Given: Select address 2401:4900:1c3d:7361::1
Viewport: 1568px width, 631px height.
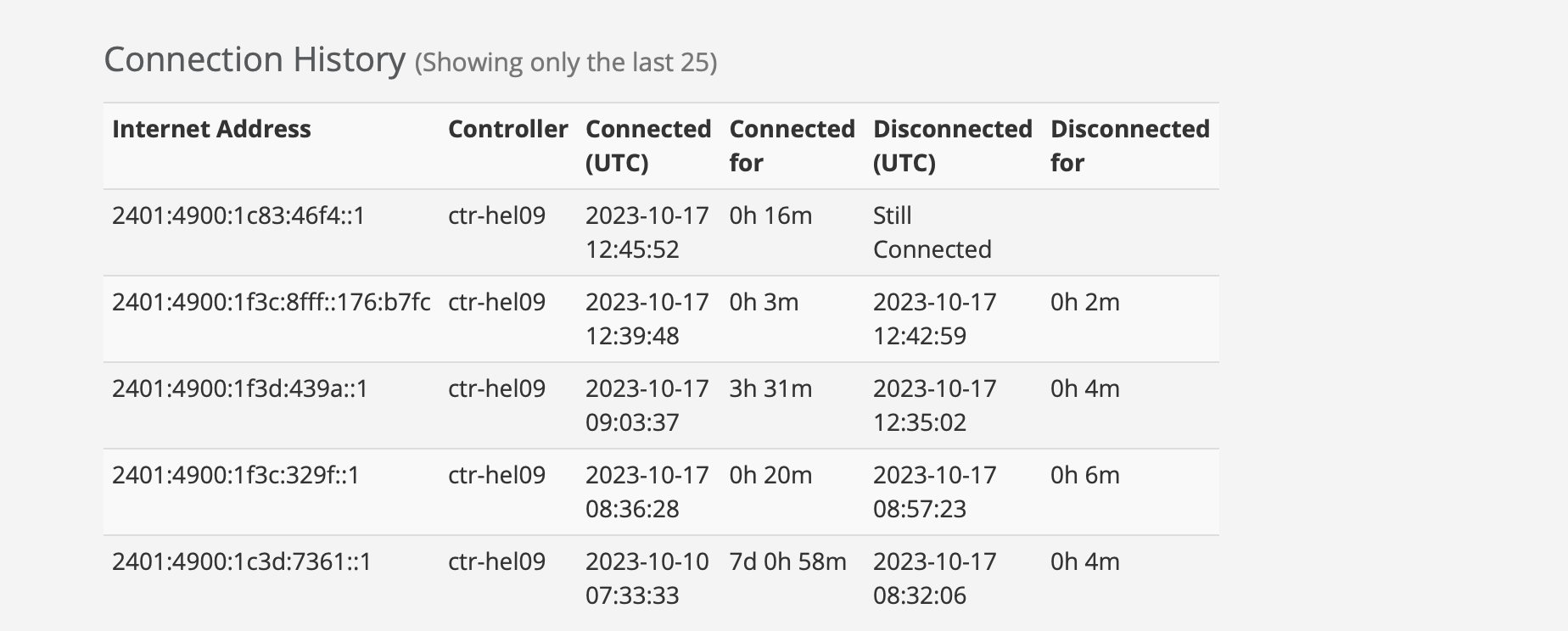Looking at the screenshot, I should pyautogui.click(x=242, y=562).
